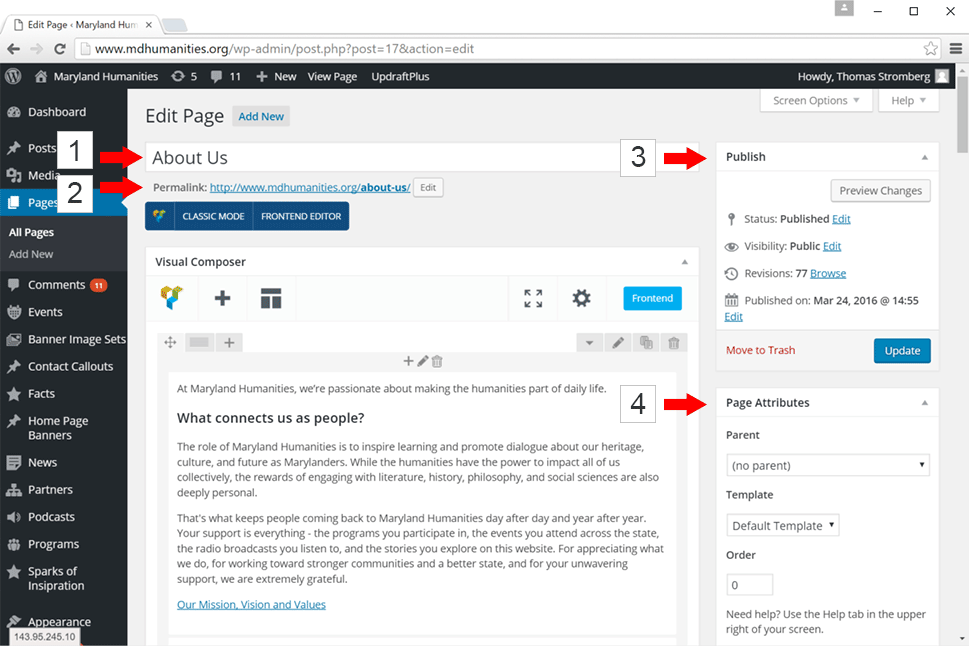Click the row move drag handle icon

click(x=170, y=342)
